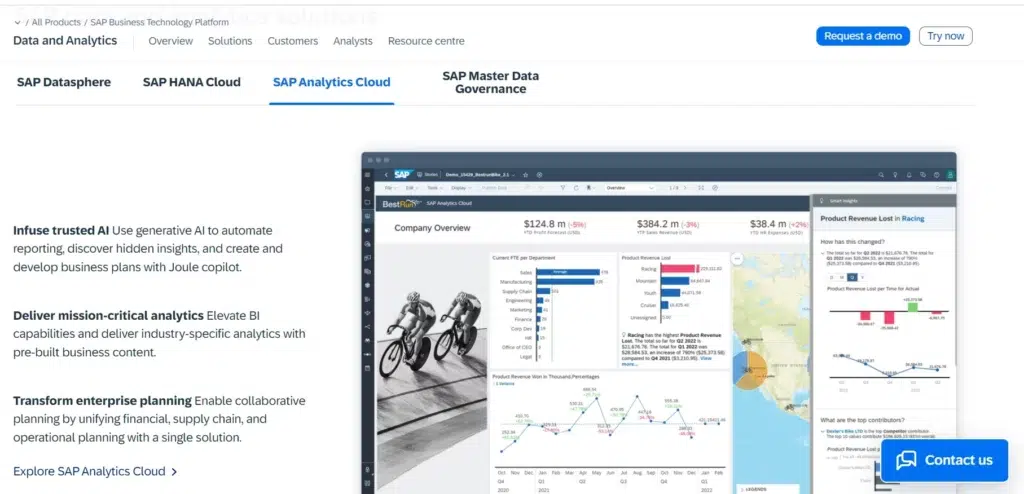Image resolution: width=1024 pixels, height=494 pixels.
Task: Switch to the SAP HANA Cloud tab
Action: point(192,82)
